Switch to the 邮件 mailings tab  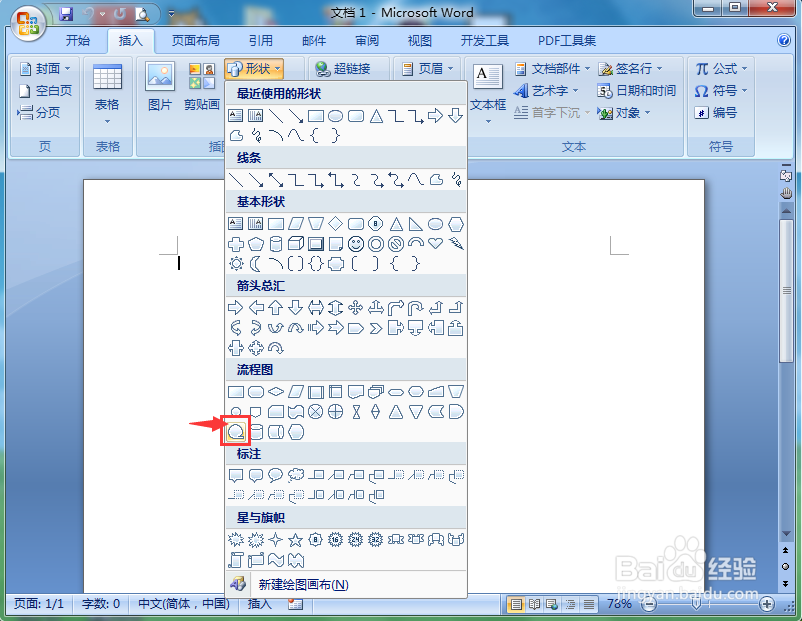coord(314,40)
